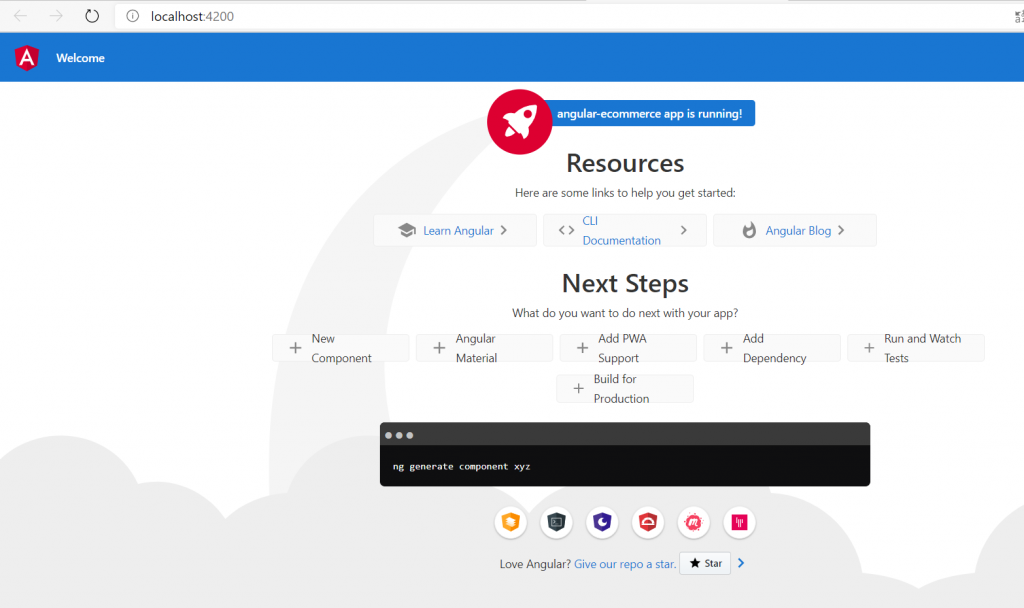Image resolution: width=1024 pixels, height=608 pixels.
Task: Click the code brackets icon on CLI Documentation
Action: click(566, 230)
